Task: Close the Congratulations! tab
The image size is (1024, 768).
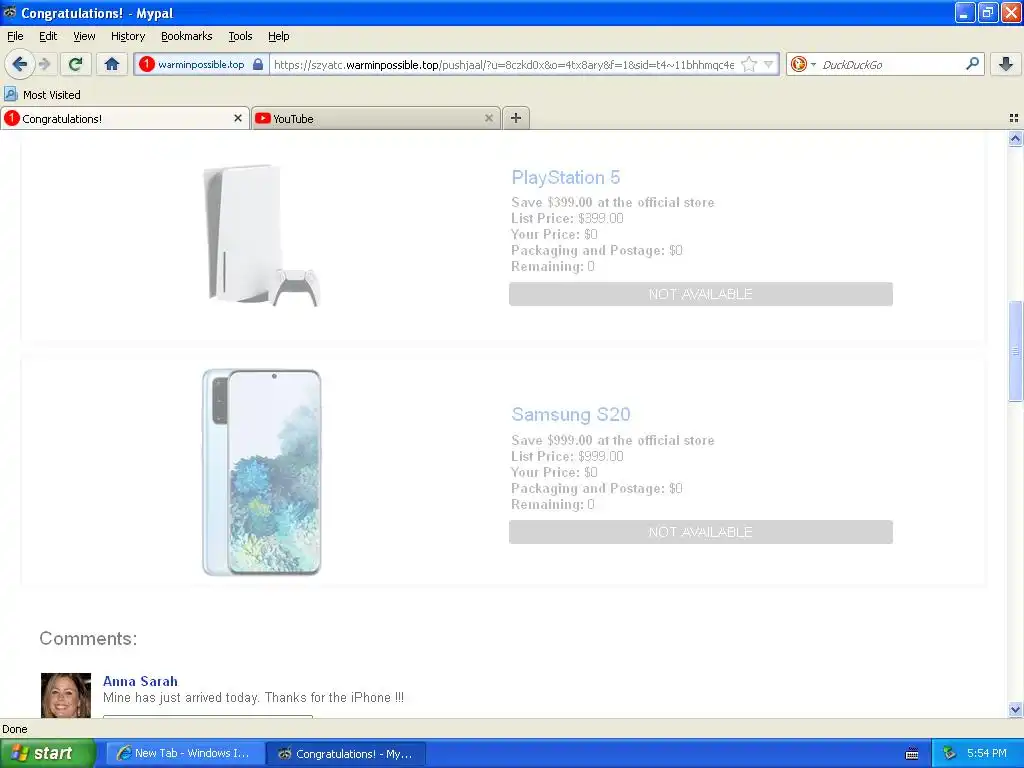Action: (238, 118)
